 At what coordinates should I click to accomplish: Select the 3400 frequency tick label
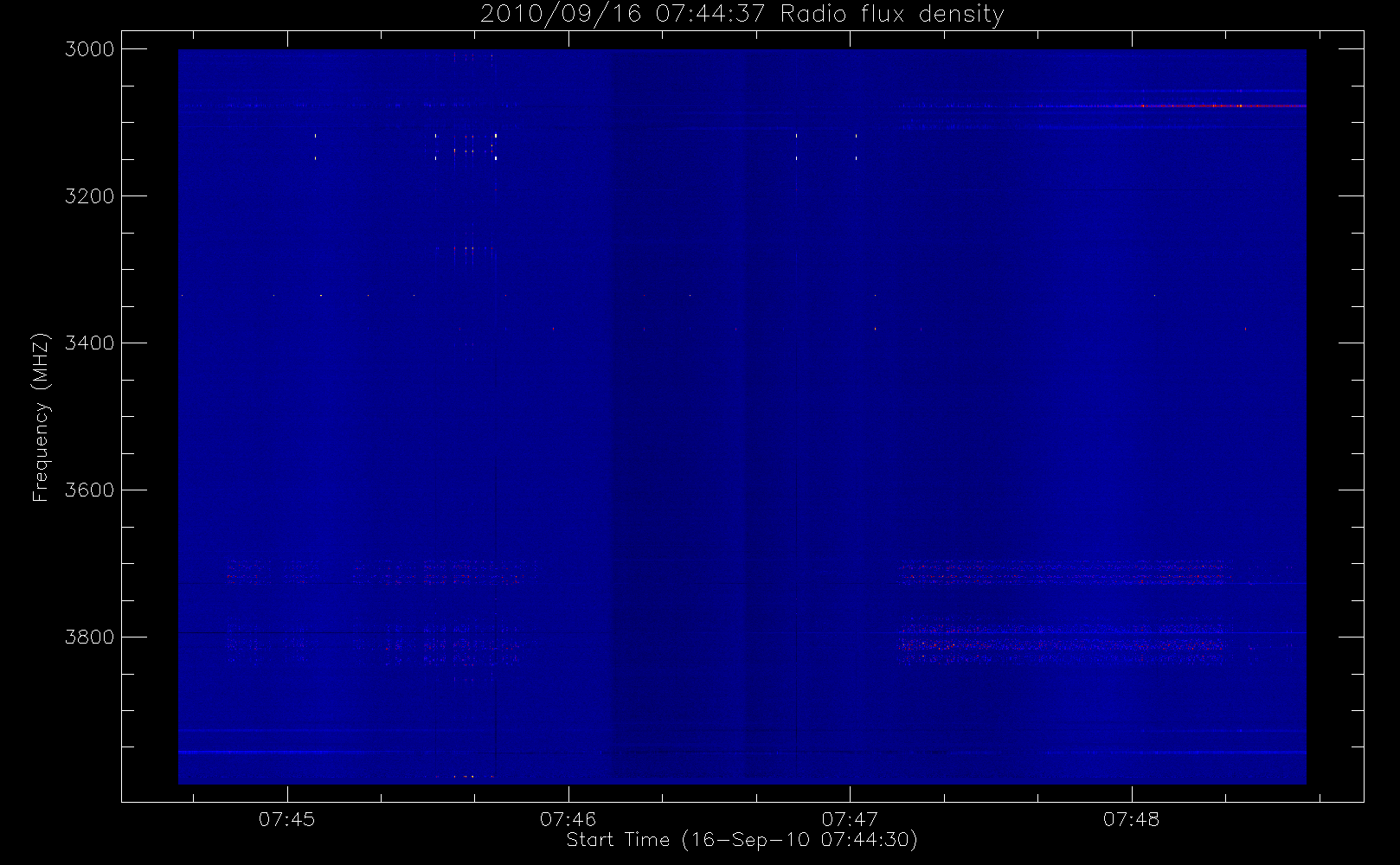[x=90, y=343]
